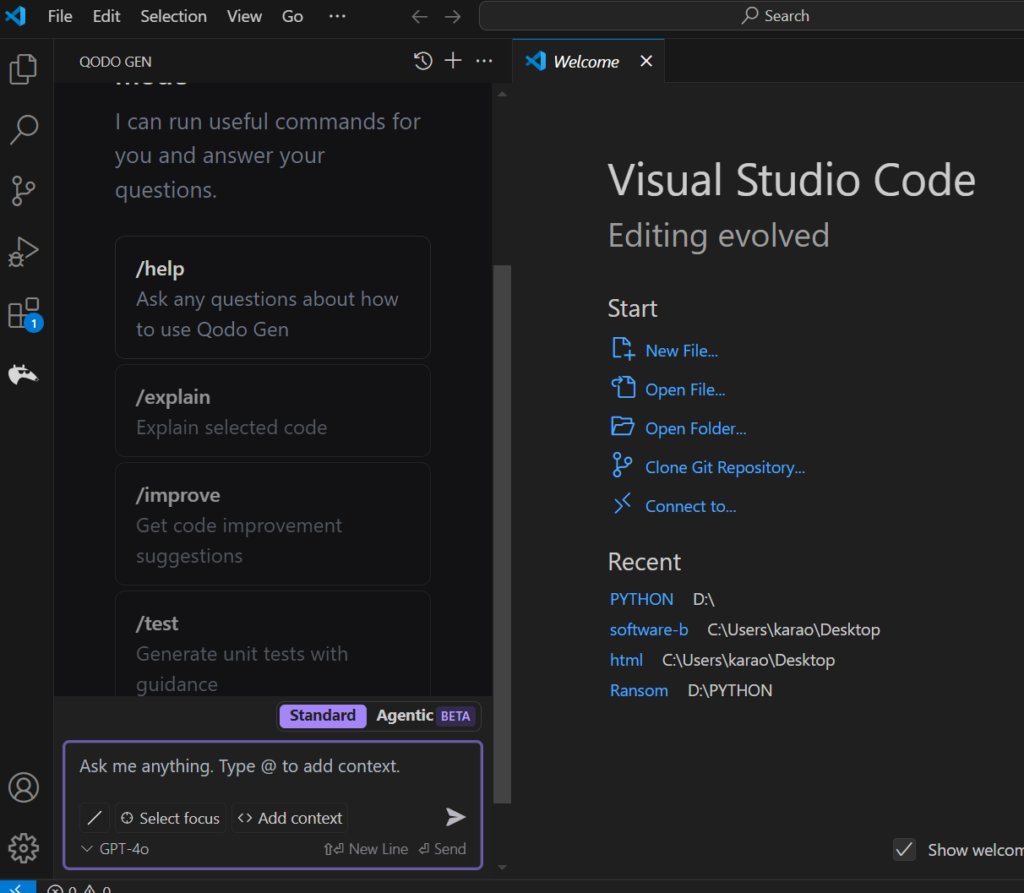Open the Select focus dropdown
The height and width of the screenshot is (893, 1024).
point(170,818)
